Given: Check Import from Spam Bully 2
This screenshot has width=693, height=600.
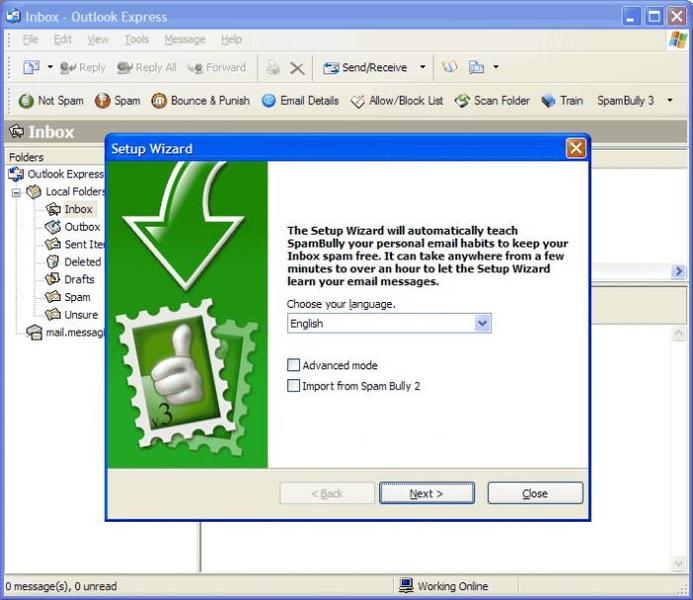Looking at the screenshot, I should [294, 386].
